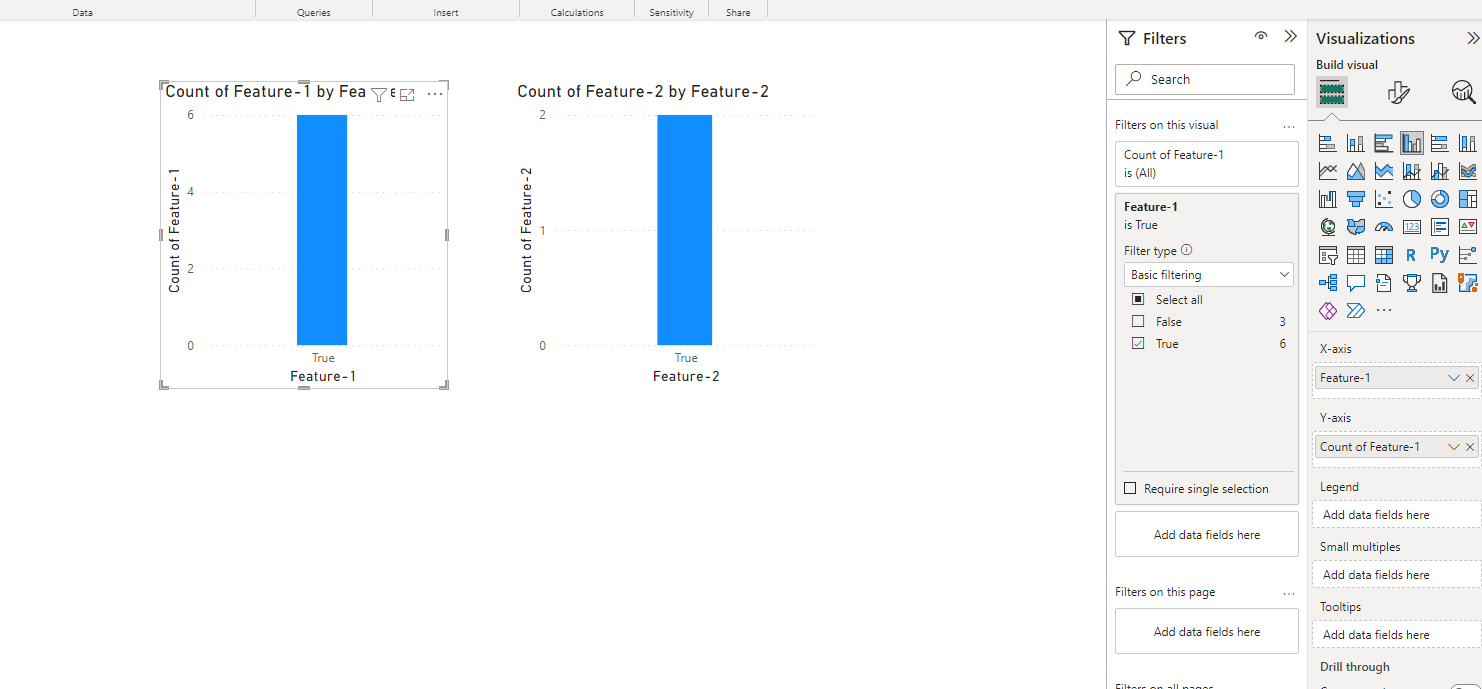Toggle Filters pane visibility eye icon

1261,36
